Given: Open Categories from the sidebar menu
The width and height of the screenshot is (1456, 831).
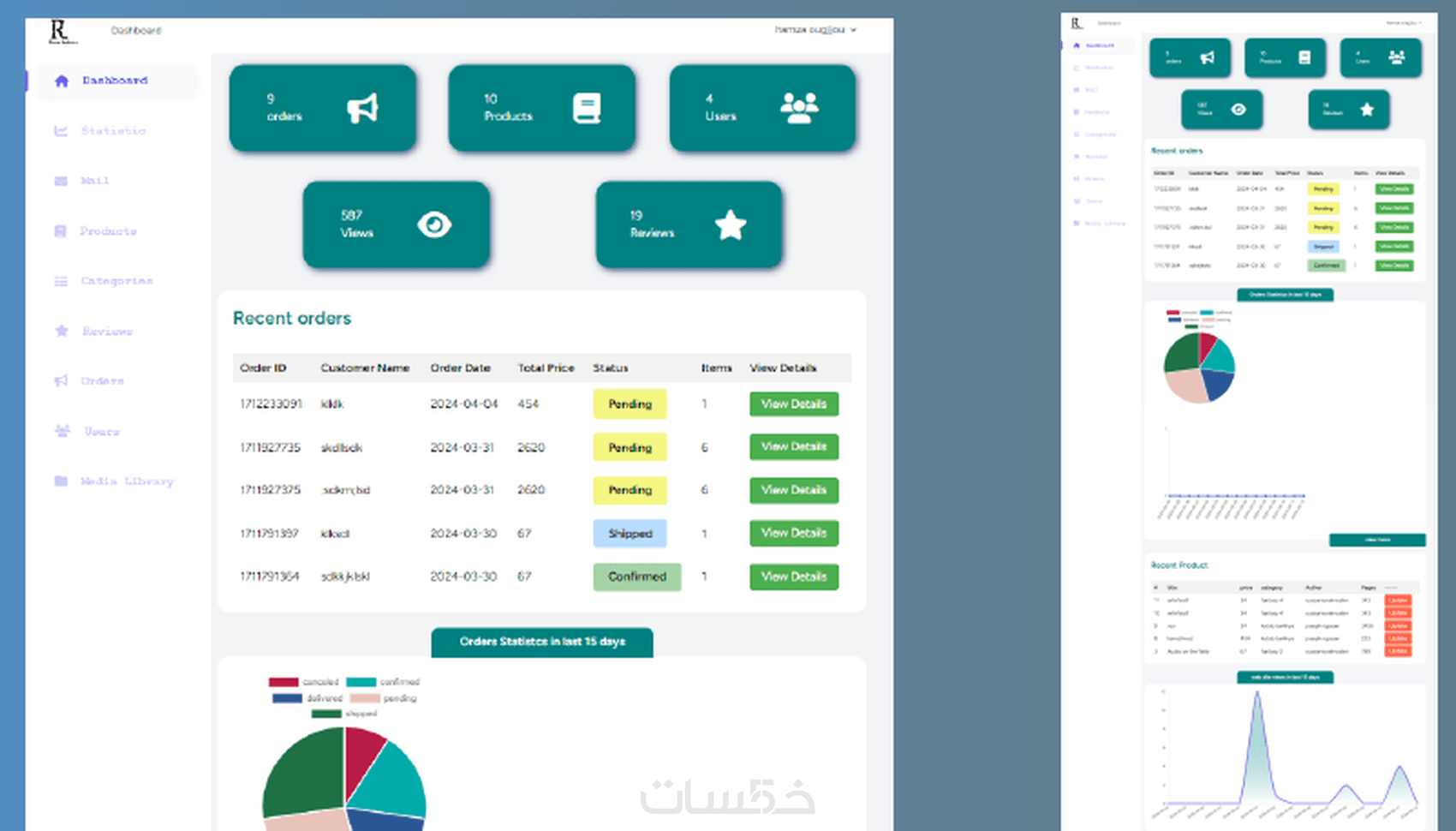Looking at the screenshot, I should point(116,281).
